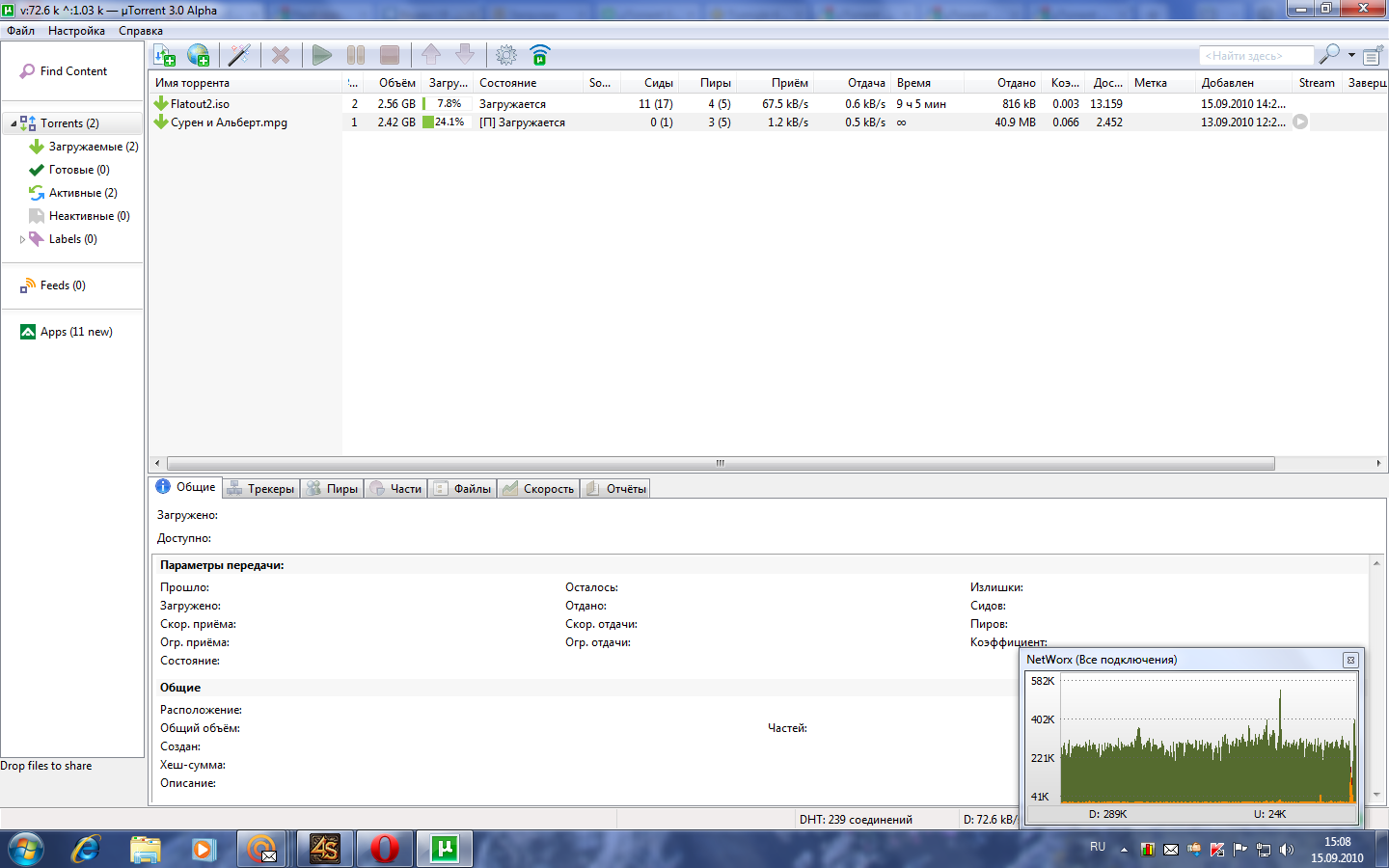Click the 7.8% progress bar of Flatout2.iso
The height and width of the screenshot is (868, 1389).
446,103
